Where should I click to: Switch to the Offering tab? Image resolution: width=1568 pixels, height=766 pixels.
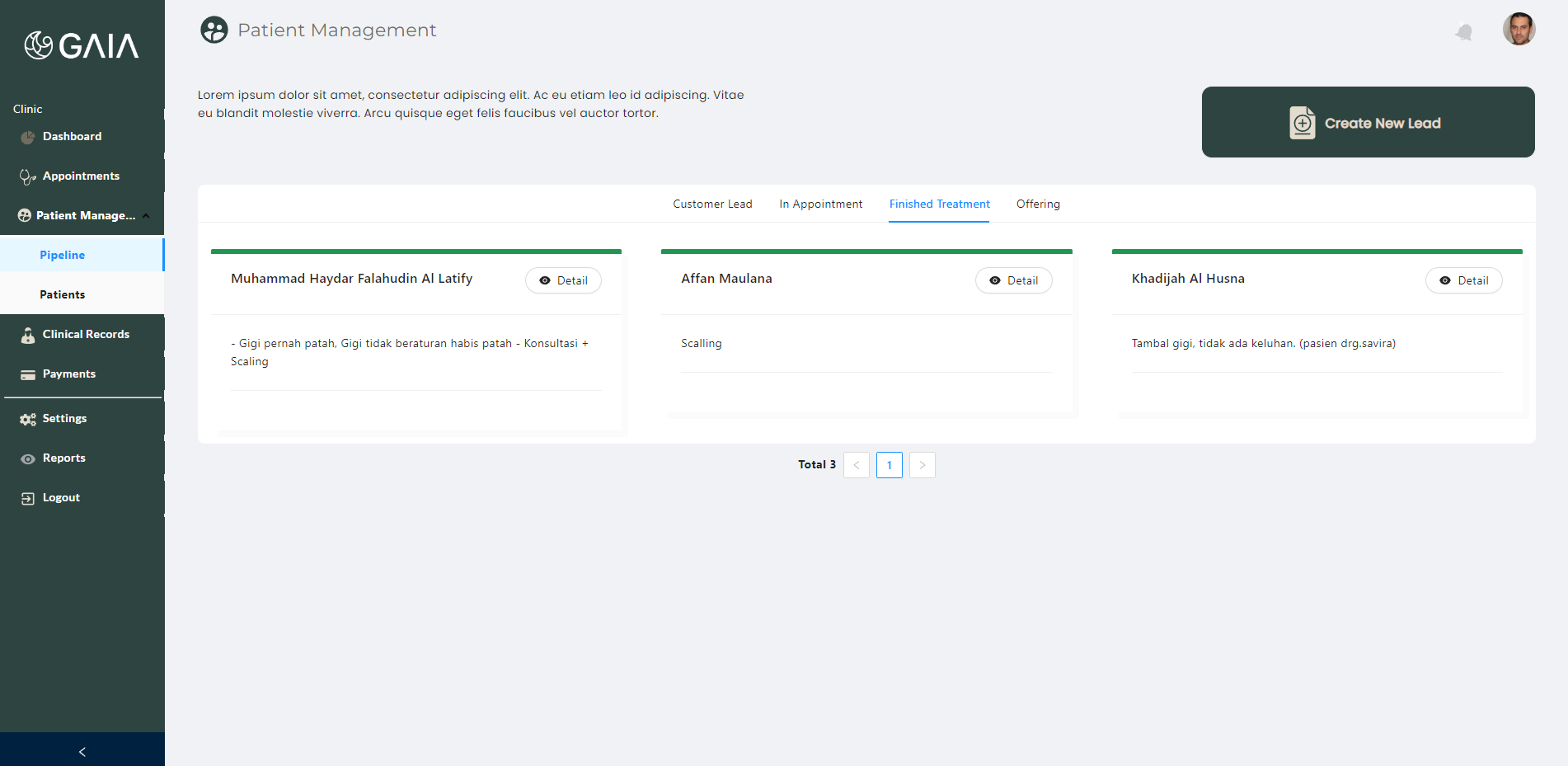pos(1038,204)
